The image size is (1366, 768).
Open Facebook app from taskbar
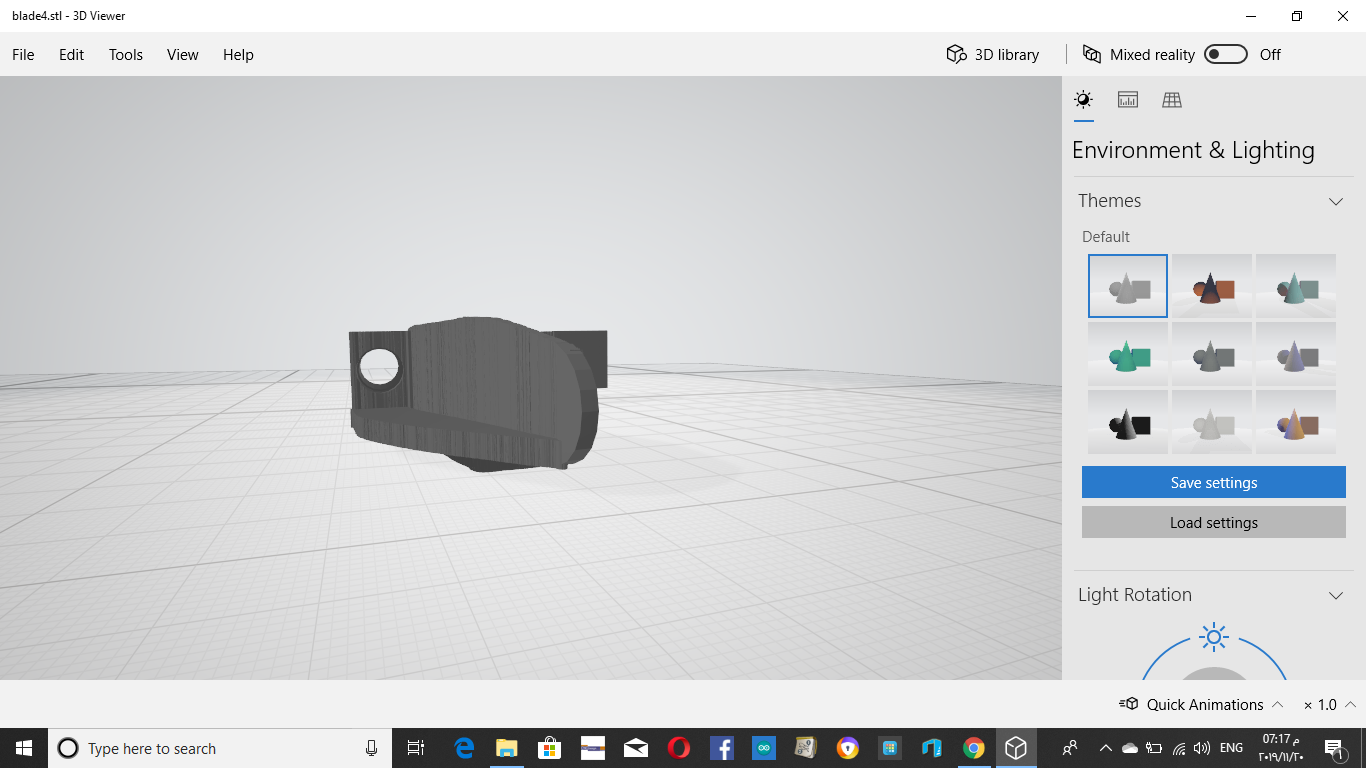721,748
